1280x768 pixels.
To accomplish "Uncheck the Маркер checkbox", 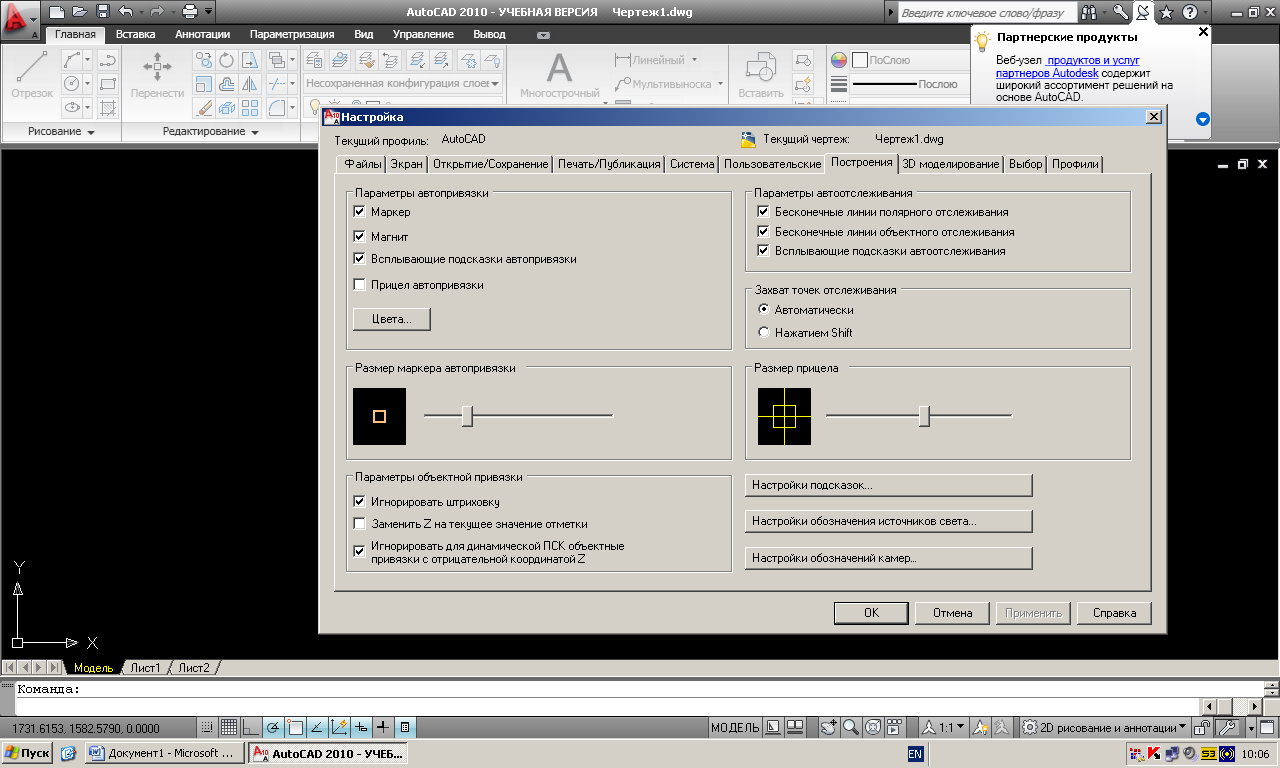I will pyautogui.click(x=360, y=212).
